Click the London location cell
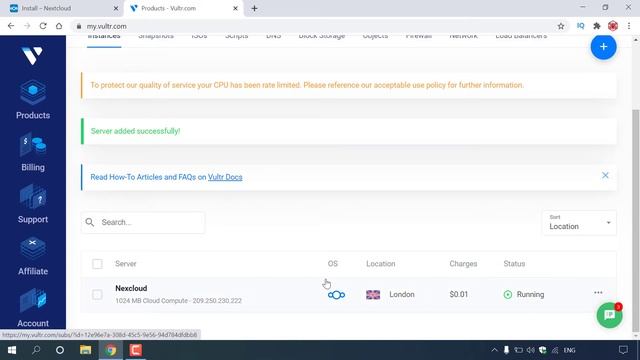The image size is (640, 360). pyautogui.click(x=402, y=294)
